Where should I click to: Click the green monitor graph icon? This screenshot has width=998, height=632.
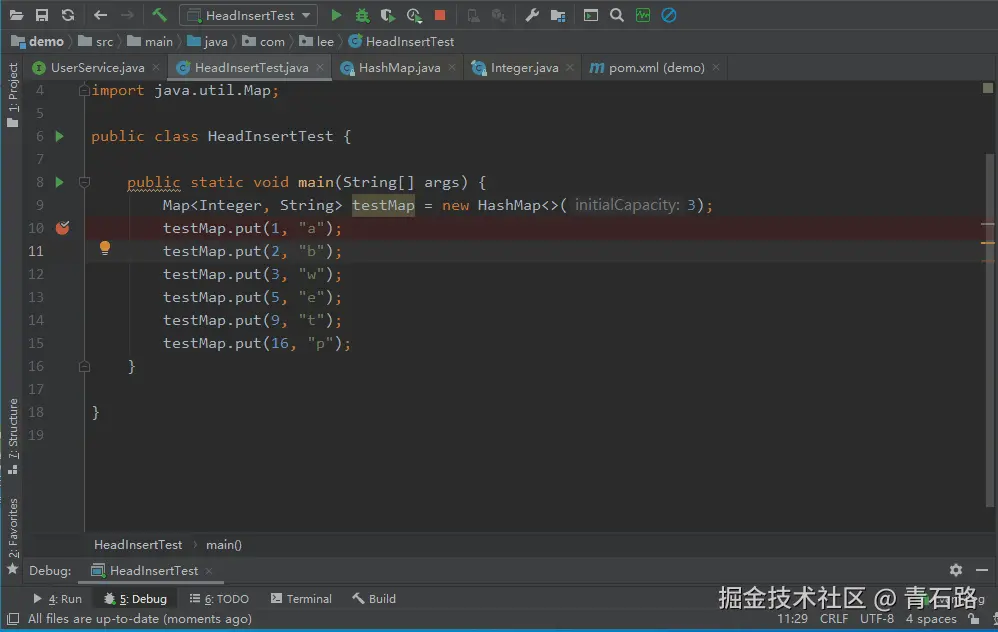pos(643,15)
